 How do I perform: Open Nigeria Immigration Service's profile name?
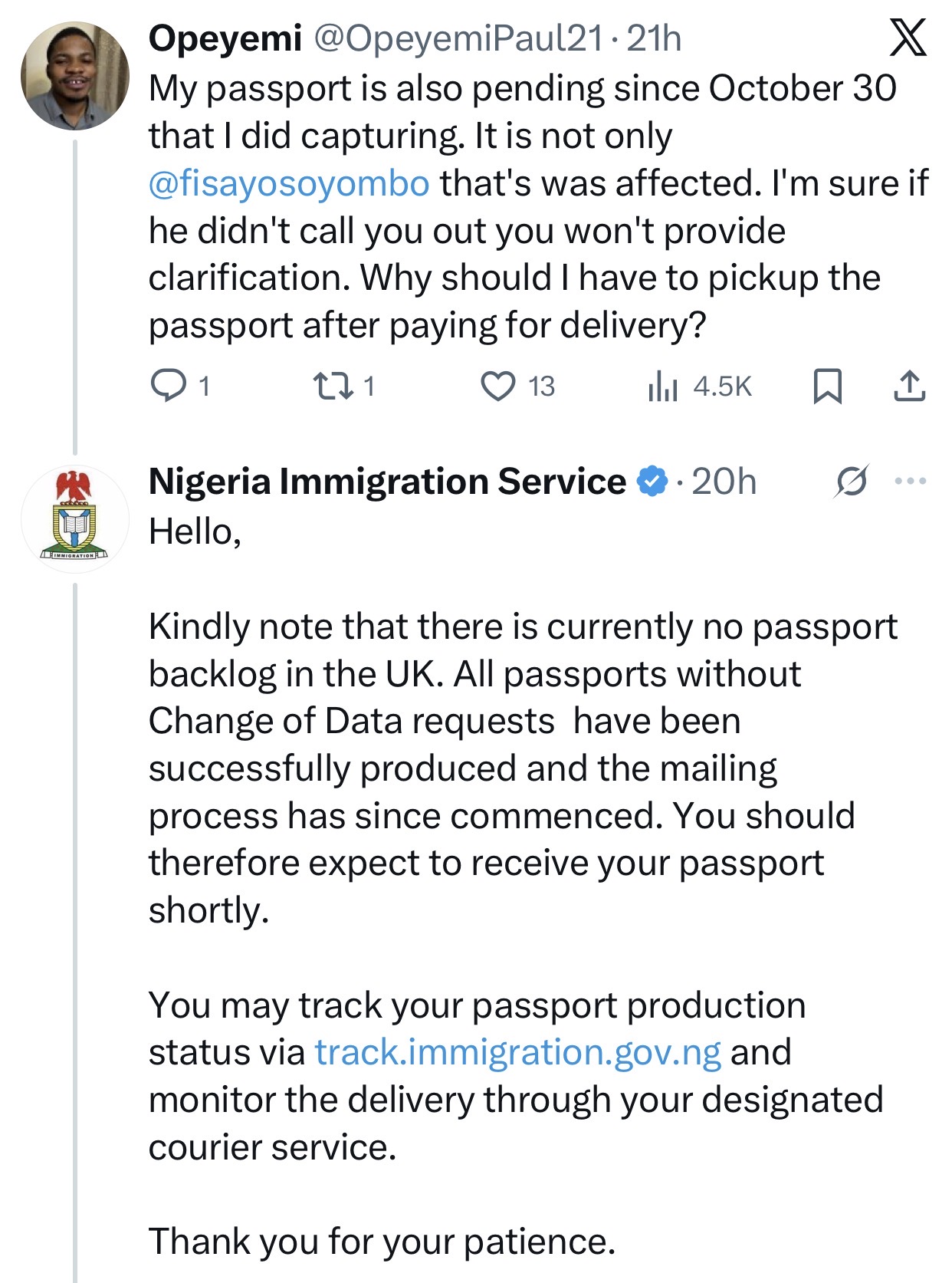pos(387,482)
